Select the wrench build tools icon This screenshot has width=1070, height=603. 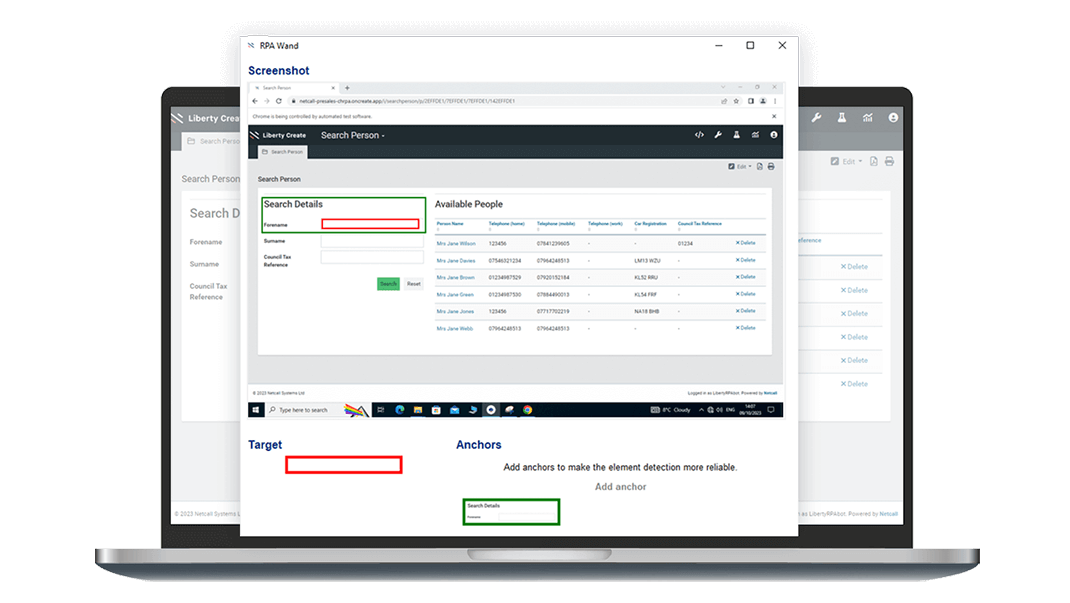point(717,134)
